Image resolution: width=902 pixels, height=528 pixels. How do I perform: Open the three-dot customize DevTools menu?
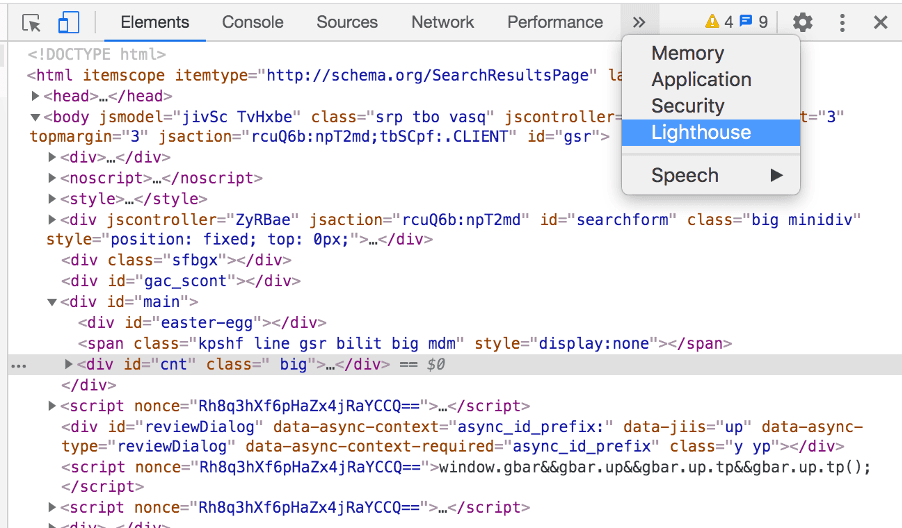click(x=842, y=22)
